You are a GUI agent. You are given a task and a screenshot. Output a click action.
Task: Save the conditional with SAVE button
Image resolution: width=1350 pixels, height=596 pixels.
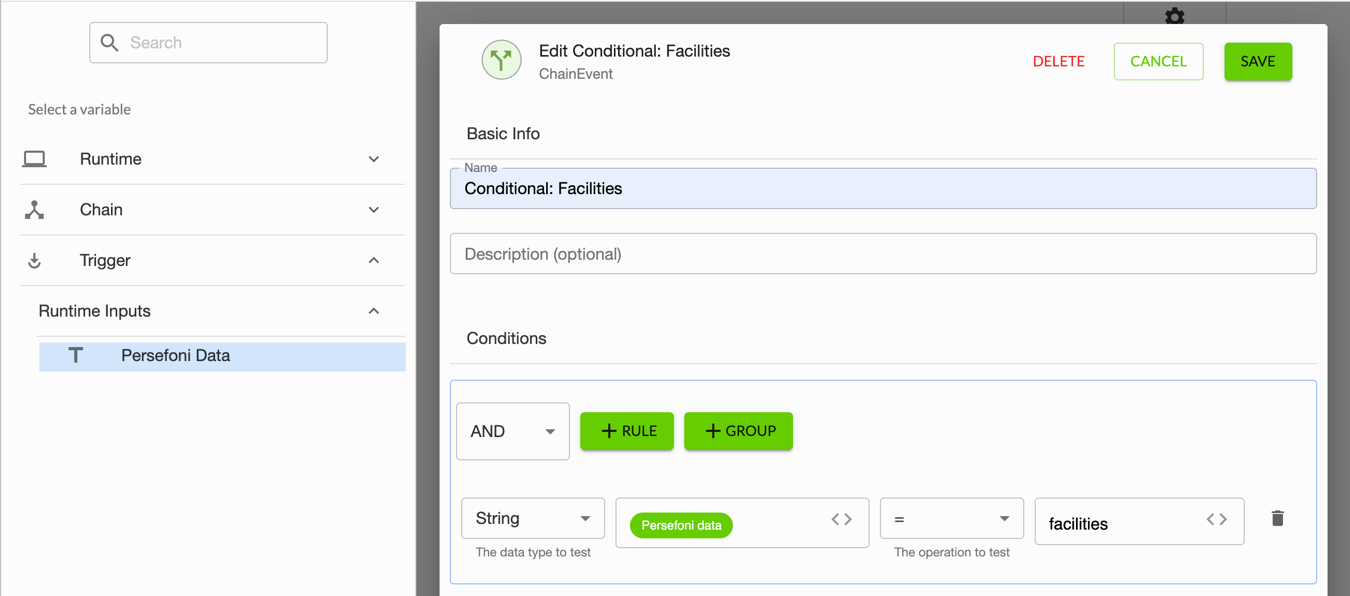(1258, 61)
